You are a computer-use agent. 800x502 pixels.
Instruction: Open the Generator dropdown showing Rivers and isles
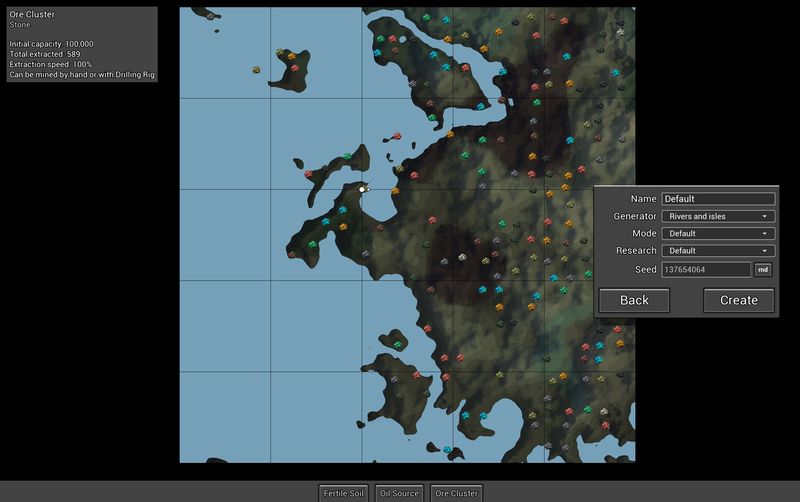pos(718,216)
